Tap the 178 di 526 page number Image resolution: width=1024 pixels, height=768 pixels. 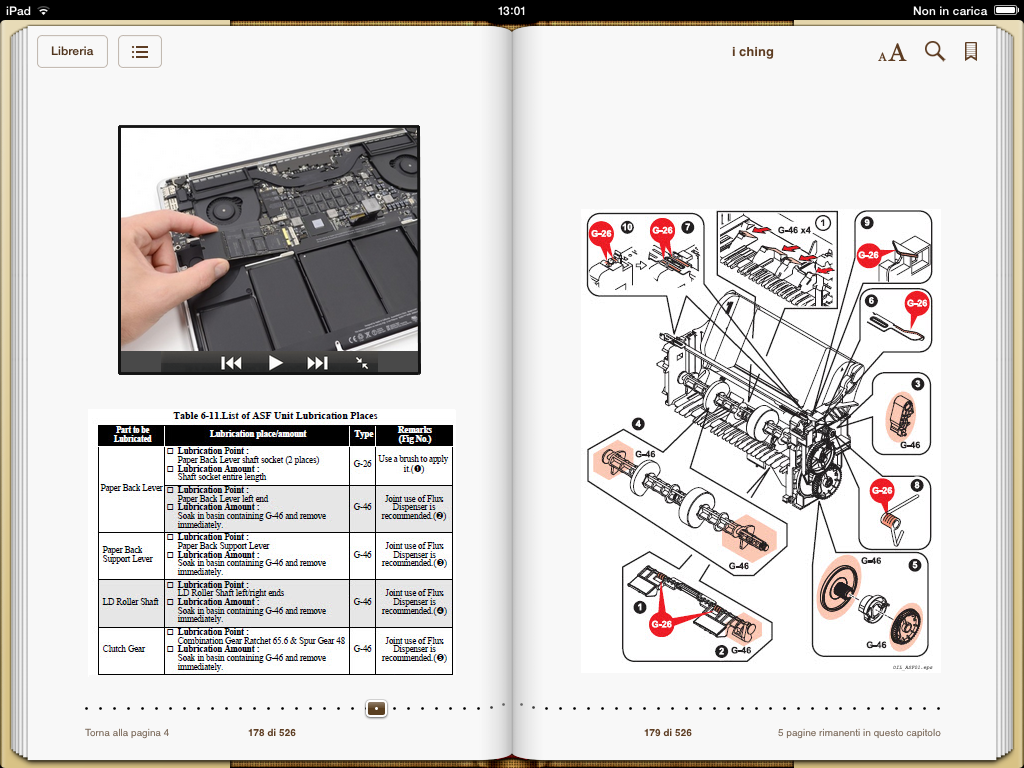coord(272,733)
